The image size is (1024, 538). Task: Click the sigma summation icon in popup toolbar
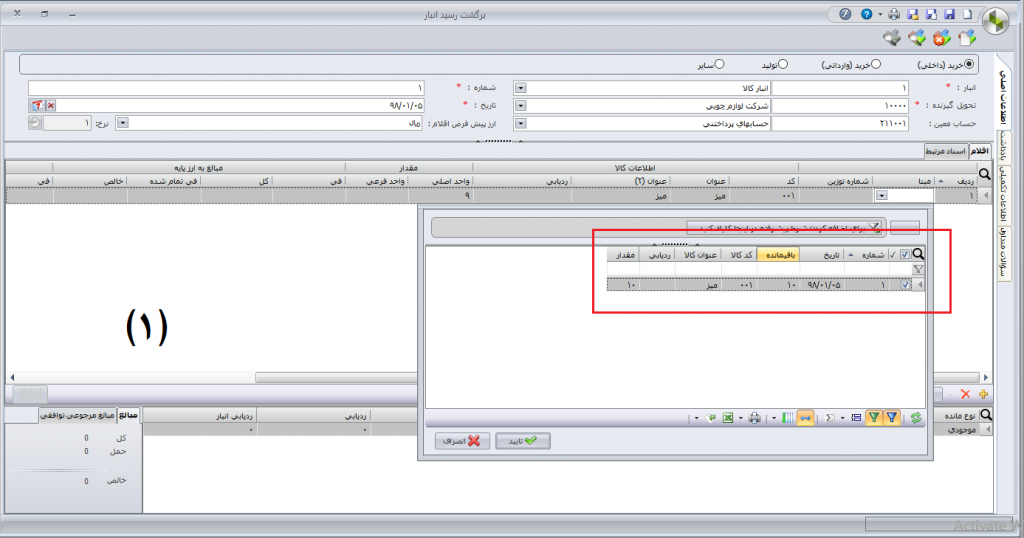(x=829, y=418)
